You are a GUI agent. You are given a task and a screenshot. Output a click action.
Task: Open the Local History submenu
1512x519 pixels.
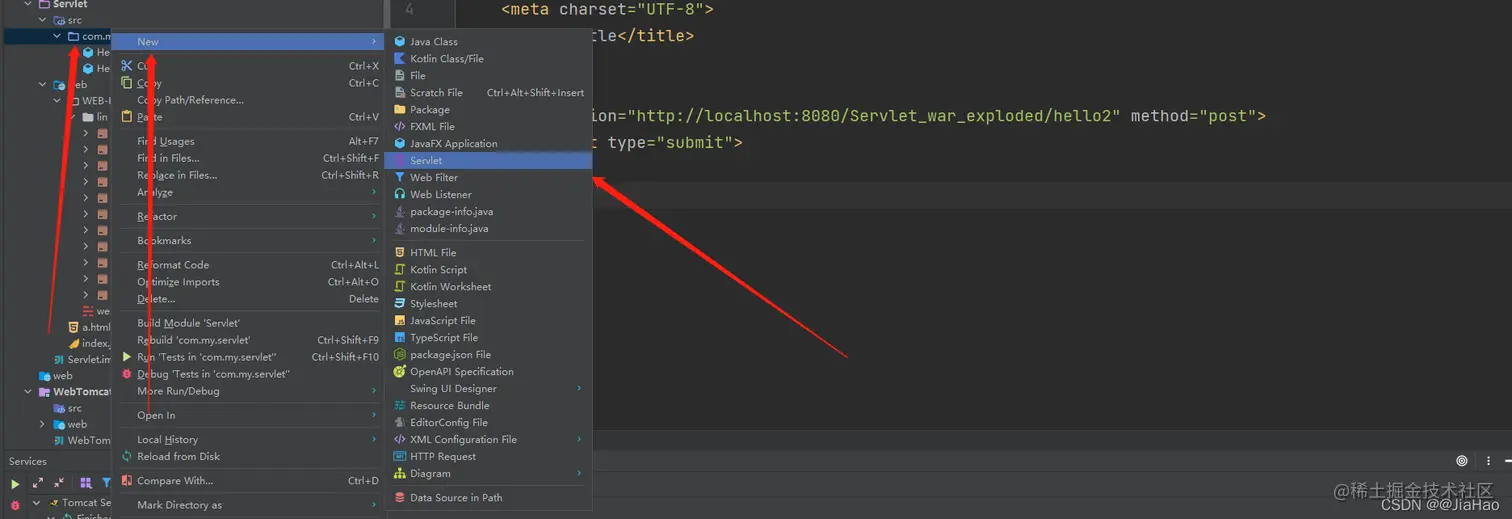tap(248, 440)
